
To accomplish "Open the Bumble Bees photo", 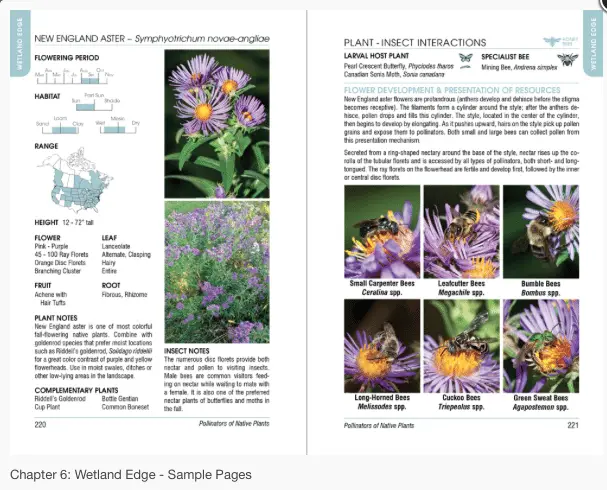I will (x=541, y=231).
